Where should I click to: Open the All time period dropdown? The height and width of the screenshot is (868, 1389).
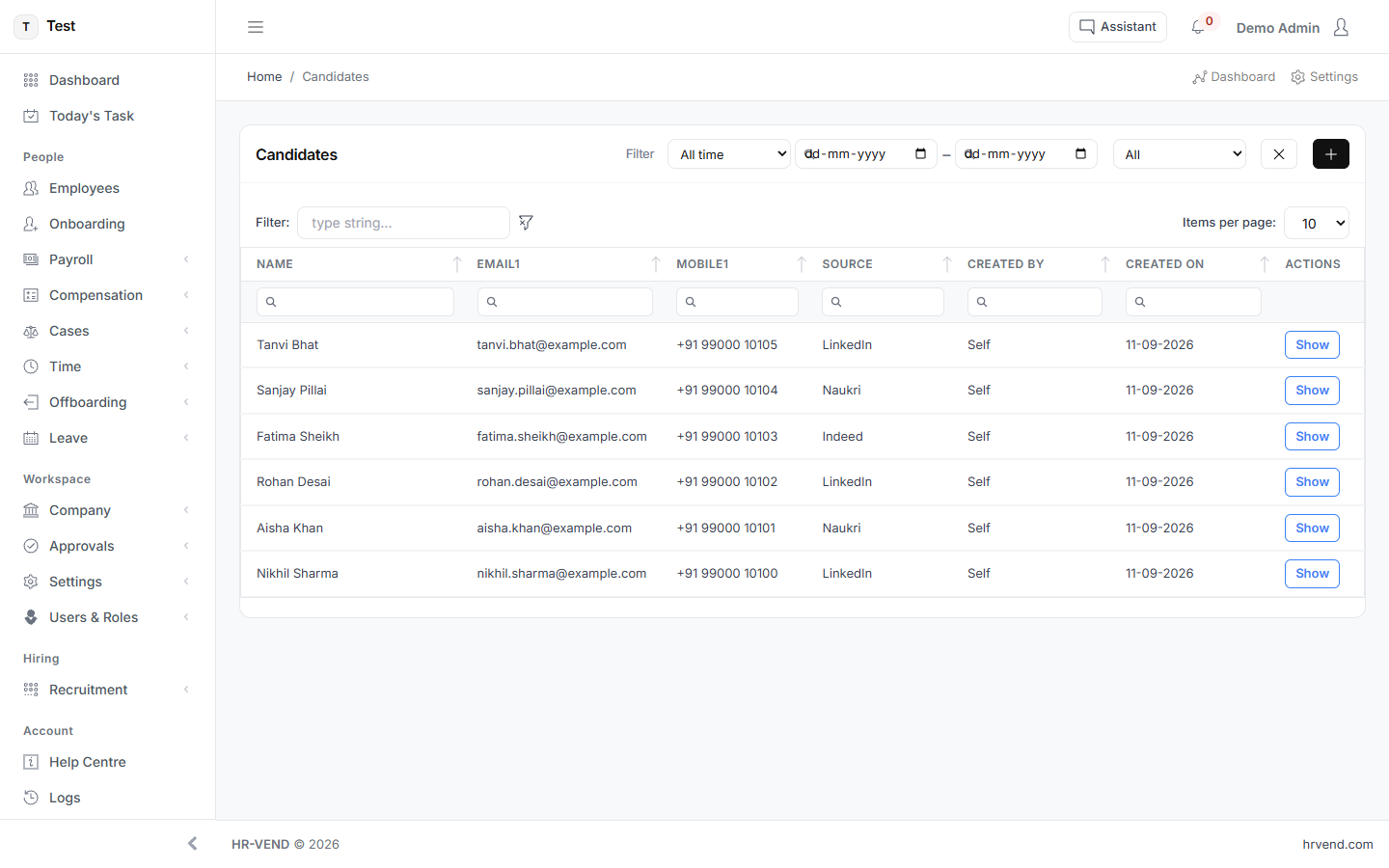coord(729,154)
